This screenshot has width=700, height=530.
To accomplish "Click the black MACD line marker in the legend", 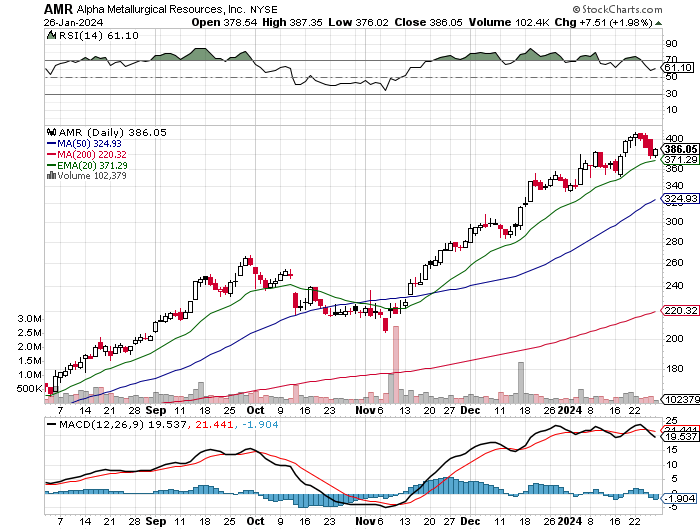I will [51, 424].
